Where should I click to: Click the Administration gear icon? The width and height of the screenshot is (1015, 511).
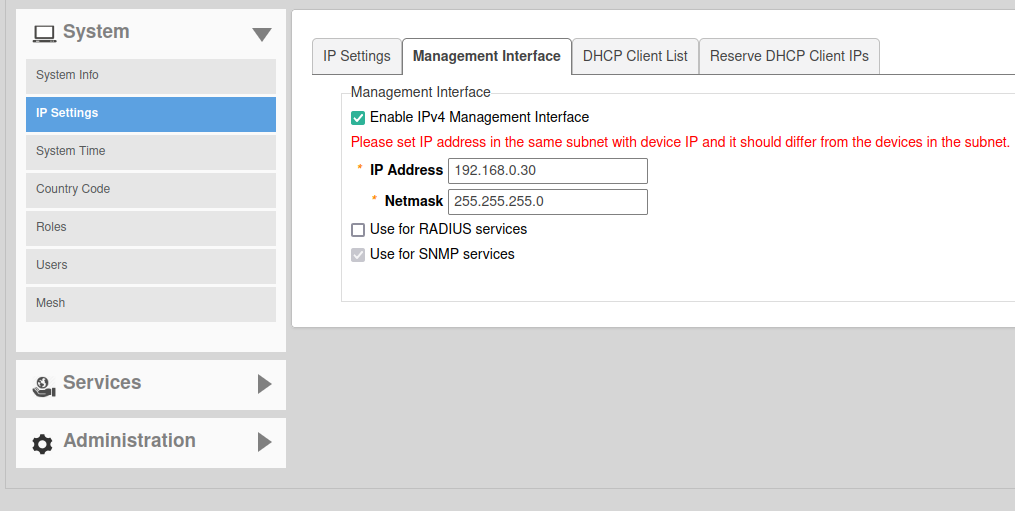(42, 444)
